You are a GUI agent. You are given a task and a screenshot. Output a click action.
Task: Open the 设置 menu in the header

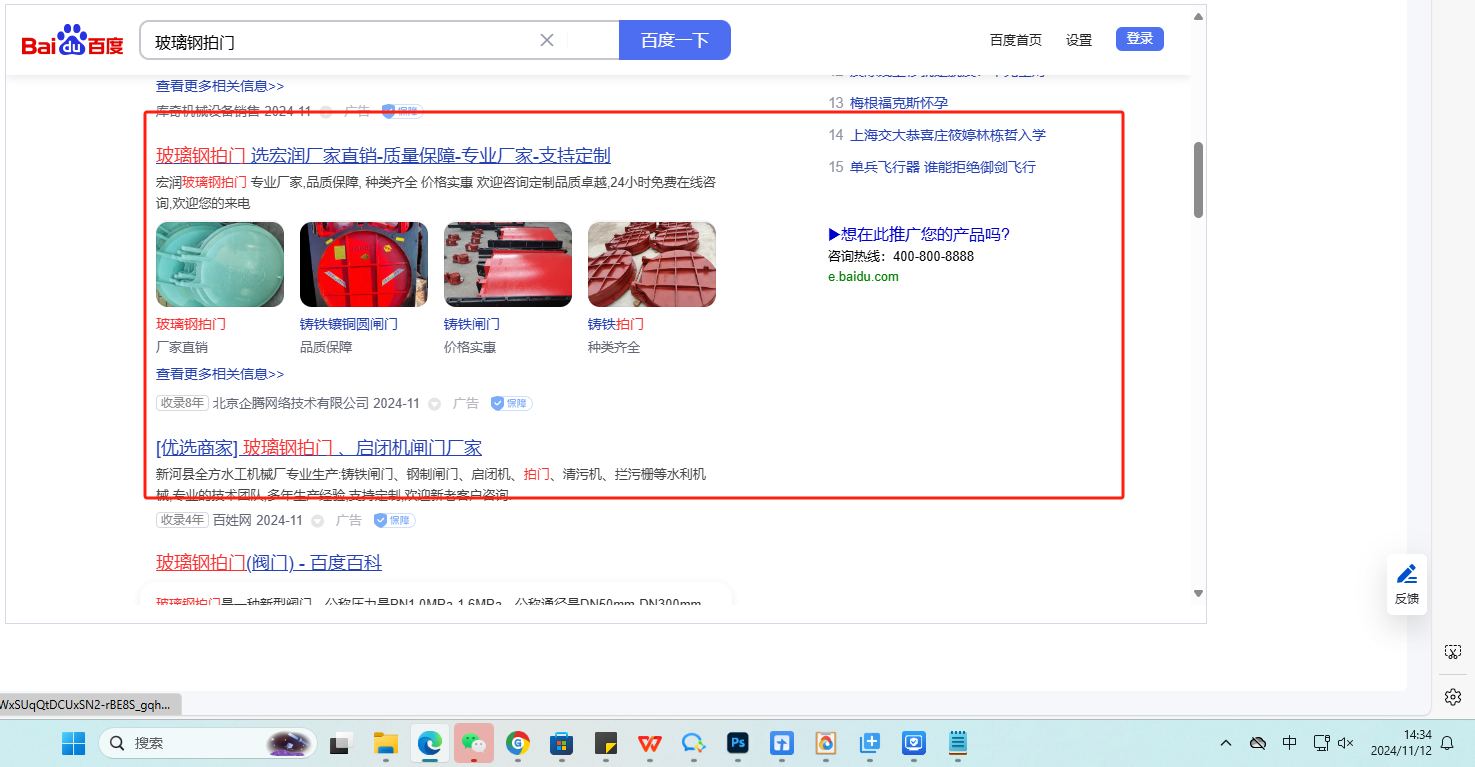(1079, 40)
